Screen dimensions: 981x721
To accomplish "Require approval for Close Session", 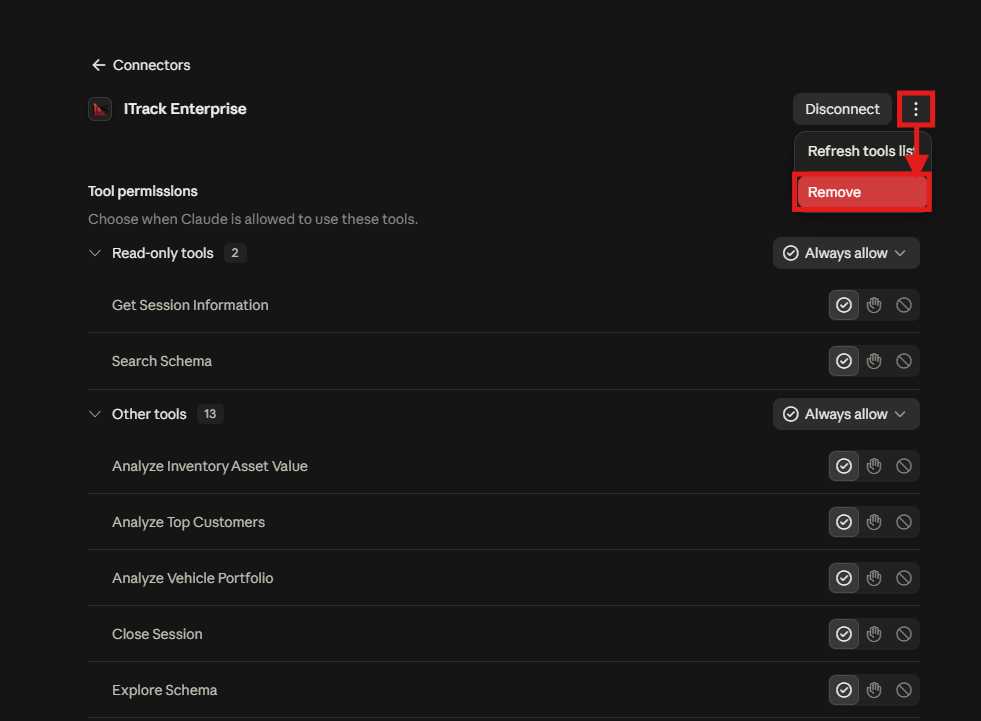I will coord(874,634).
